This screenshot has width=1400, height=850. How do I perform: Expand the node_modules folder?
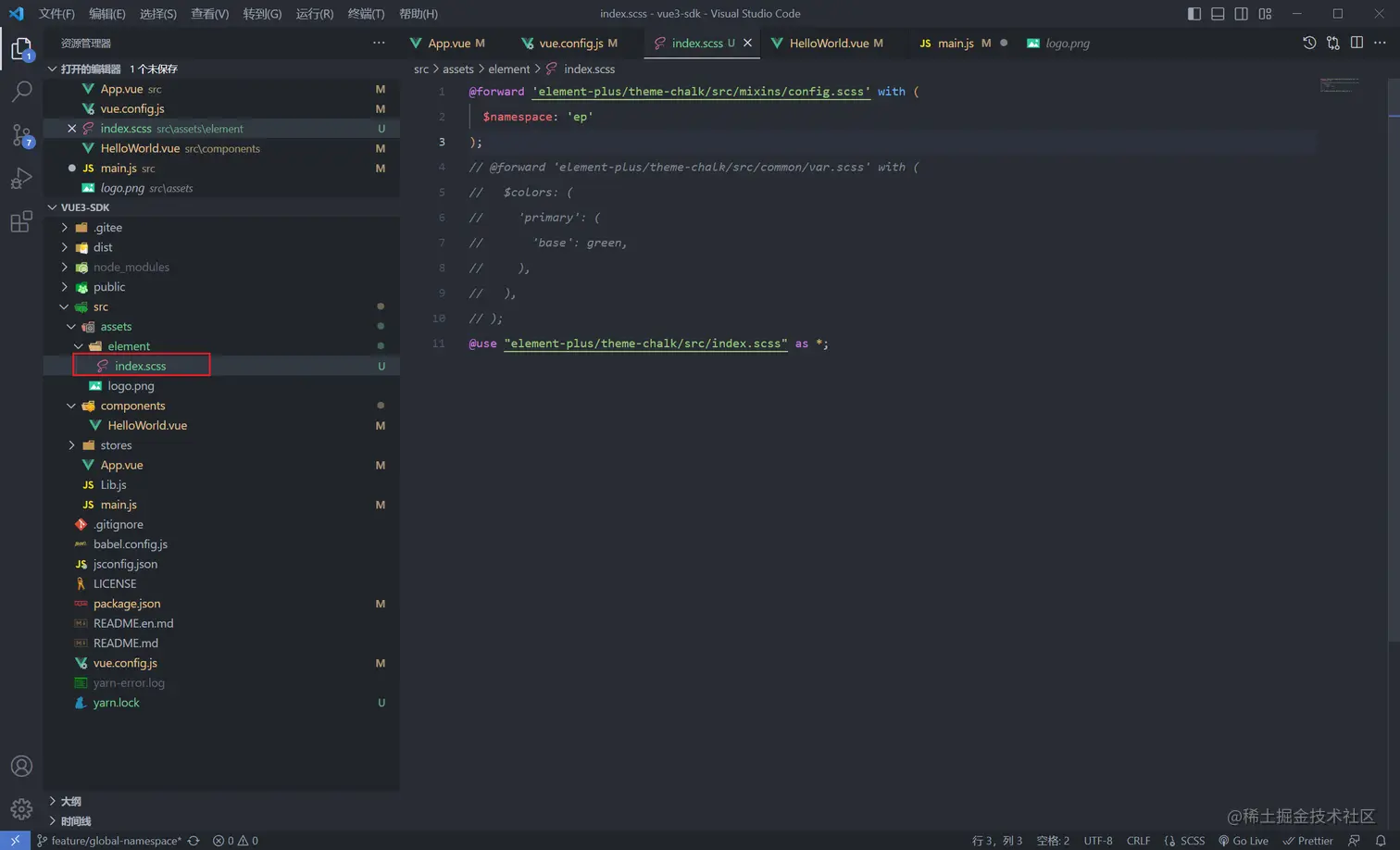click(65, 267)
